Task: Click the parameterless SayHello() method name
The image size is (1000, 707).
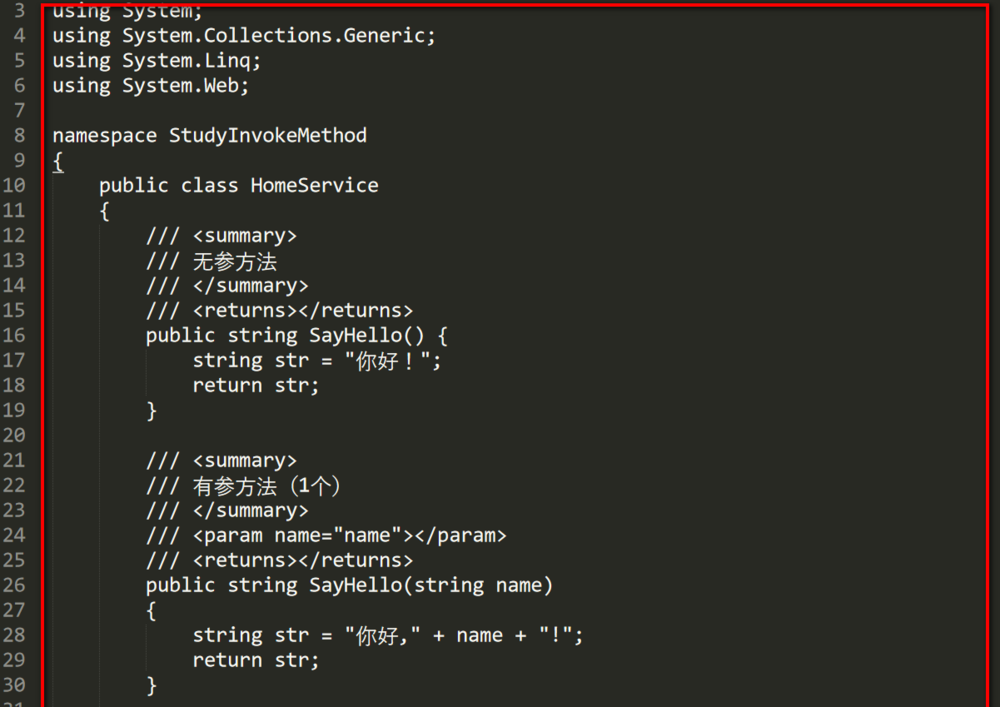Action: coord(355,335)
